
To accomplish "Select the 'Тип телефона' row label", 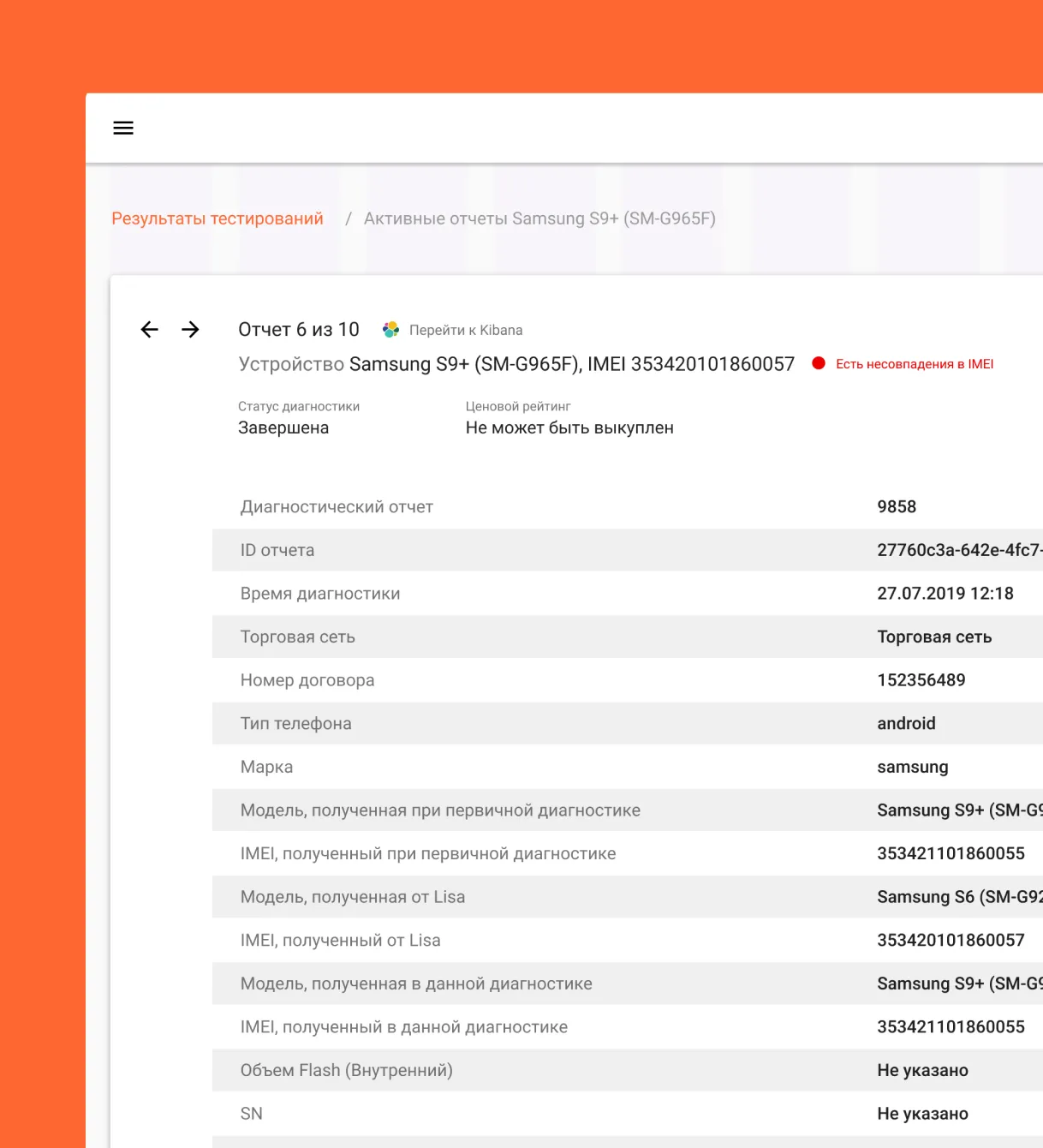I will [x=295, y=724].
